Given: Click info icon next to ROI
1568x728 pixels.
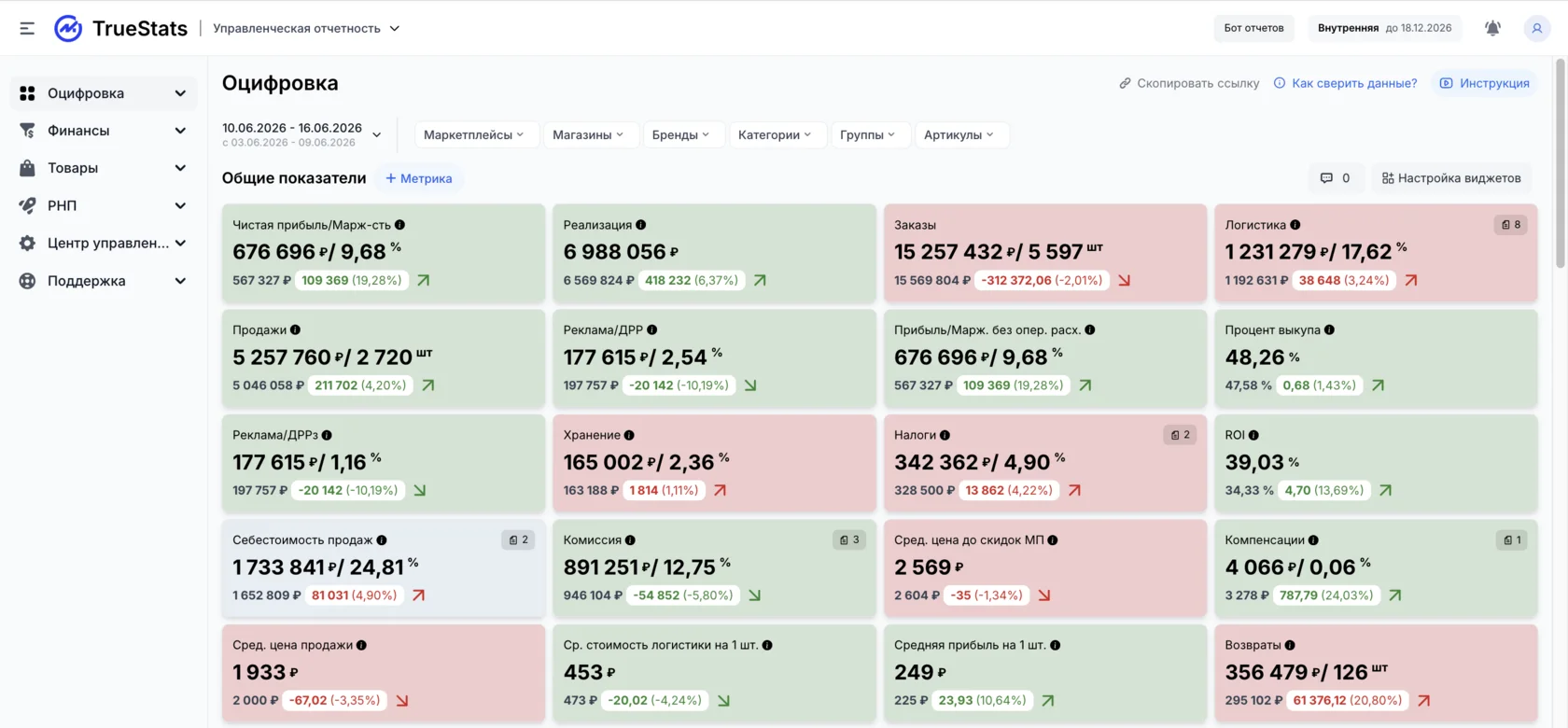Looking at the screenshot, I should pos(1253,435).
